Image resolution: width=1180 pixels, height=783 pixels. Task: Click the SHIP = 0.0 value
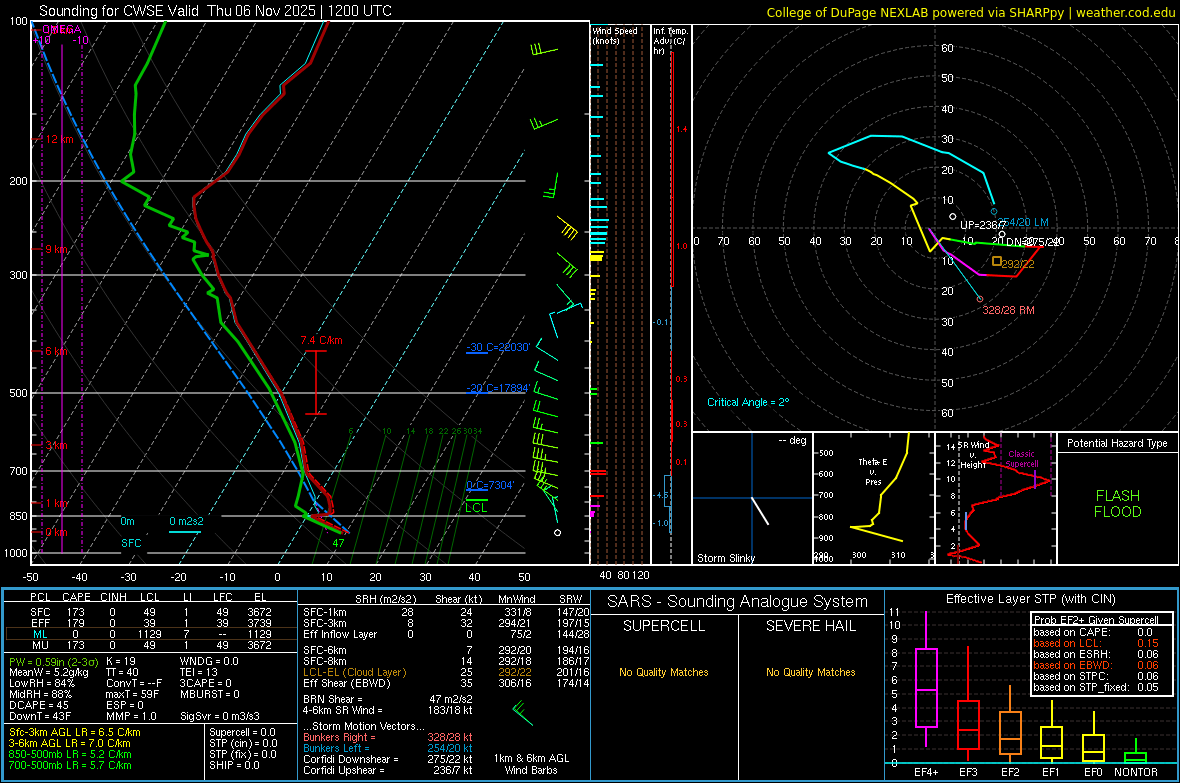234,765
